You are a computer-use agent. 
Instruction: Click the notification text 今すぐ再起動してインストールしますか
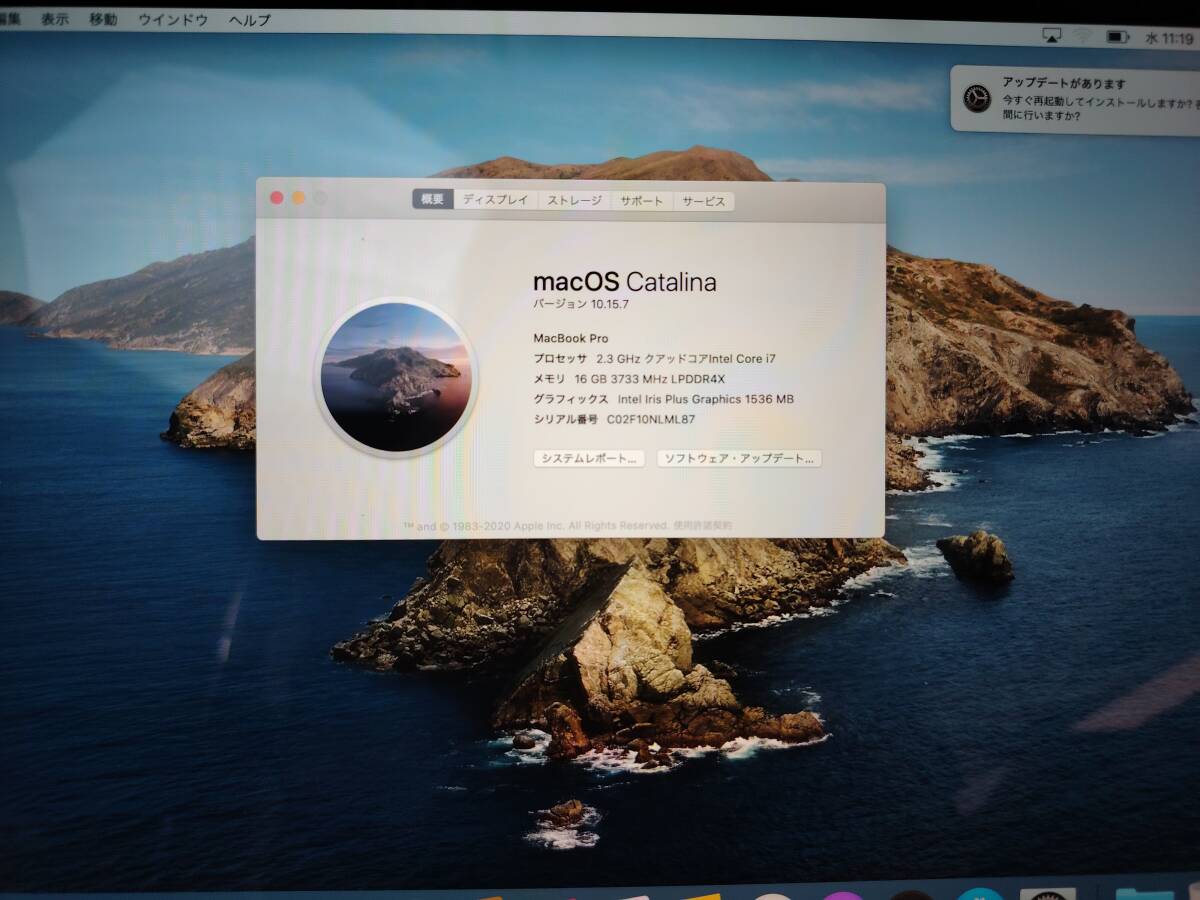pos(1098,102)
